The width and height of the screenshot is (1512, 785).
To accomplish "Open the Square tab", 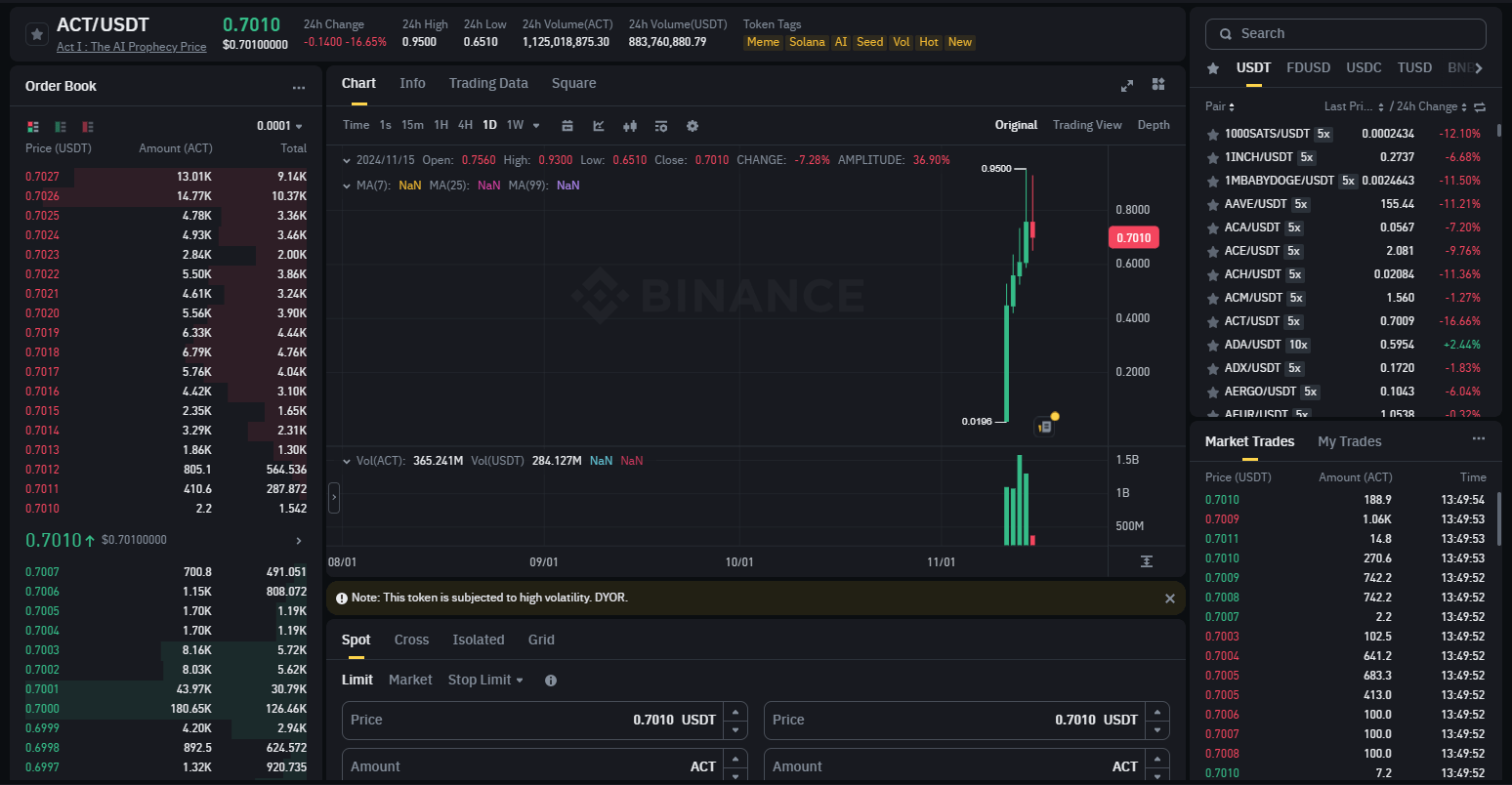I will pos(573,84).
